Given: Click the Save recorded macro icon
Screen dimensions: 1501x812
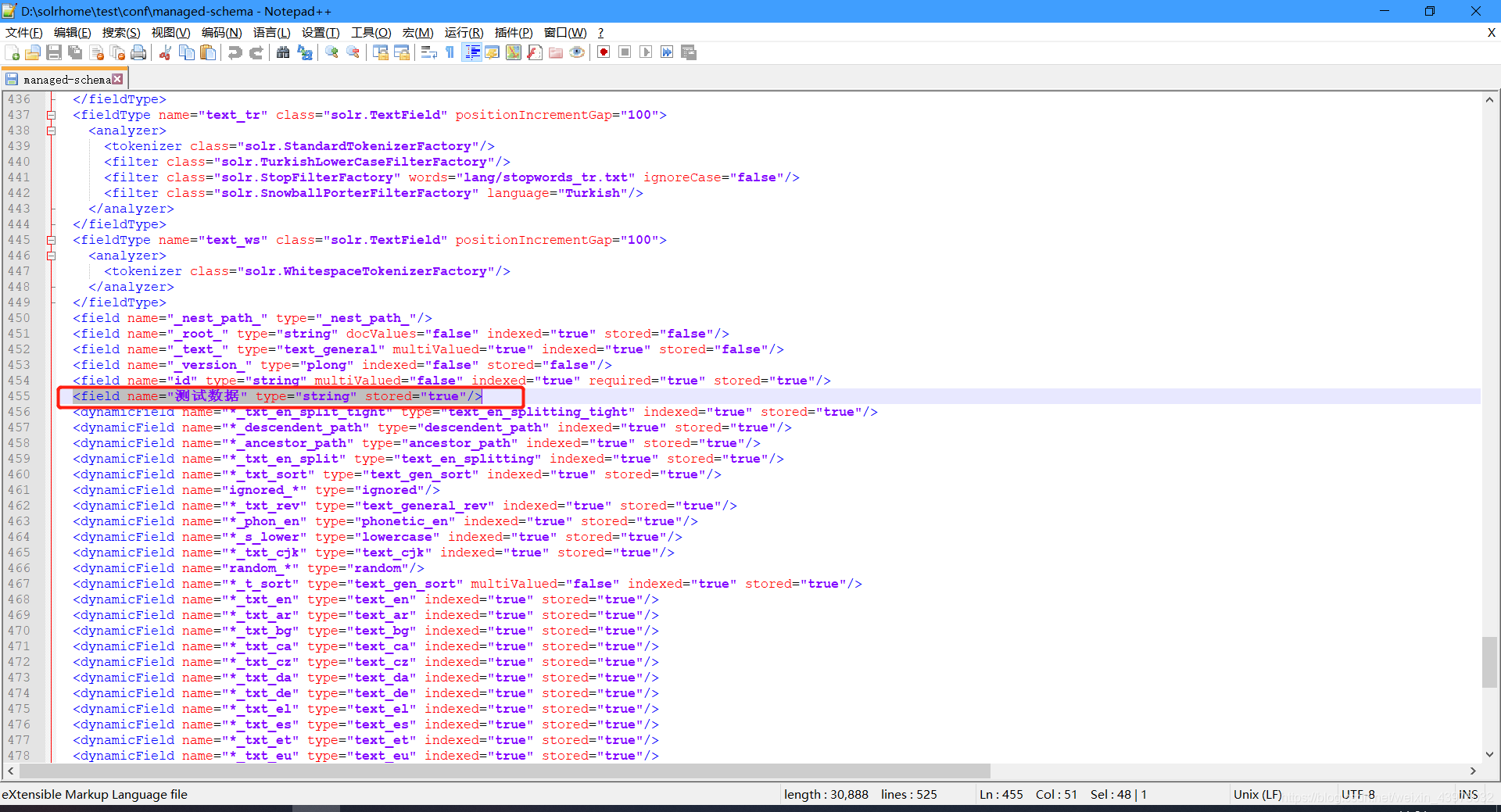Looking at the screenshot, I should (689, 52).
